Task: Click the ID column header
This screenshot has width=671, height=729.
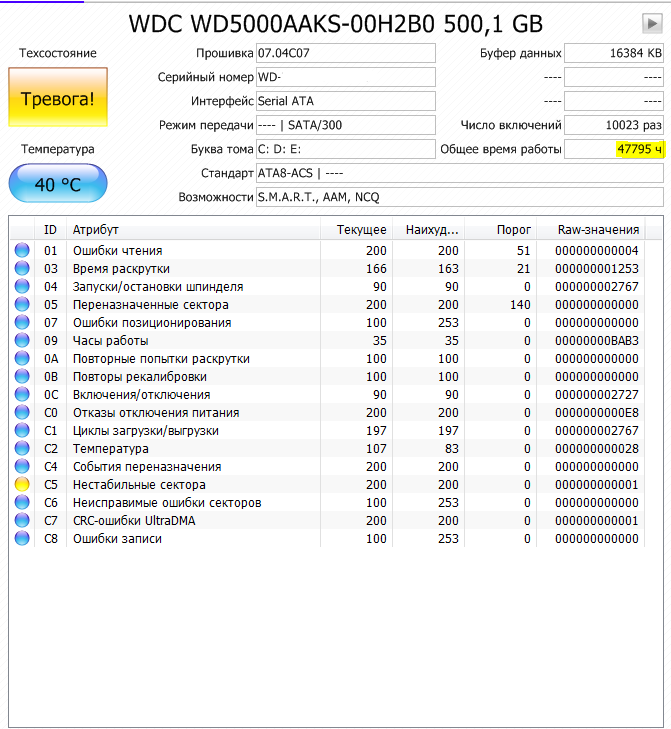Action: tap(50, 230)
